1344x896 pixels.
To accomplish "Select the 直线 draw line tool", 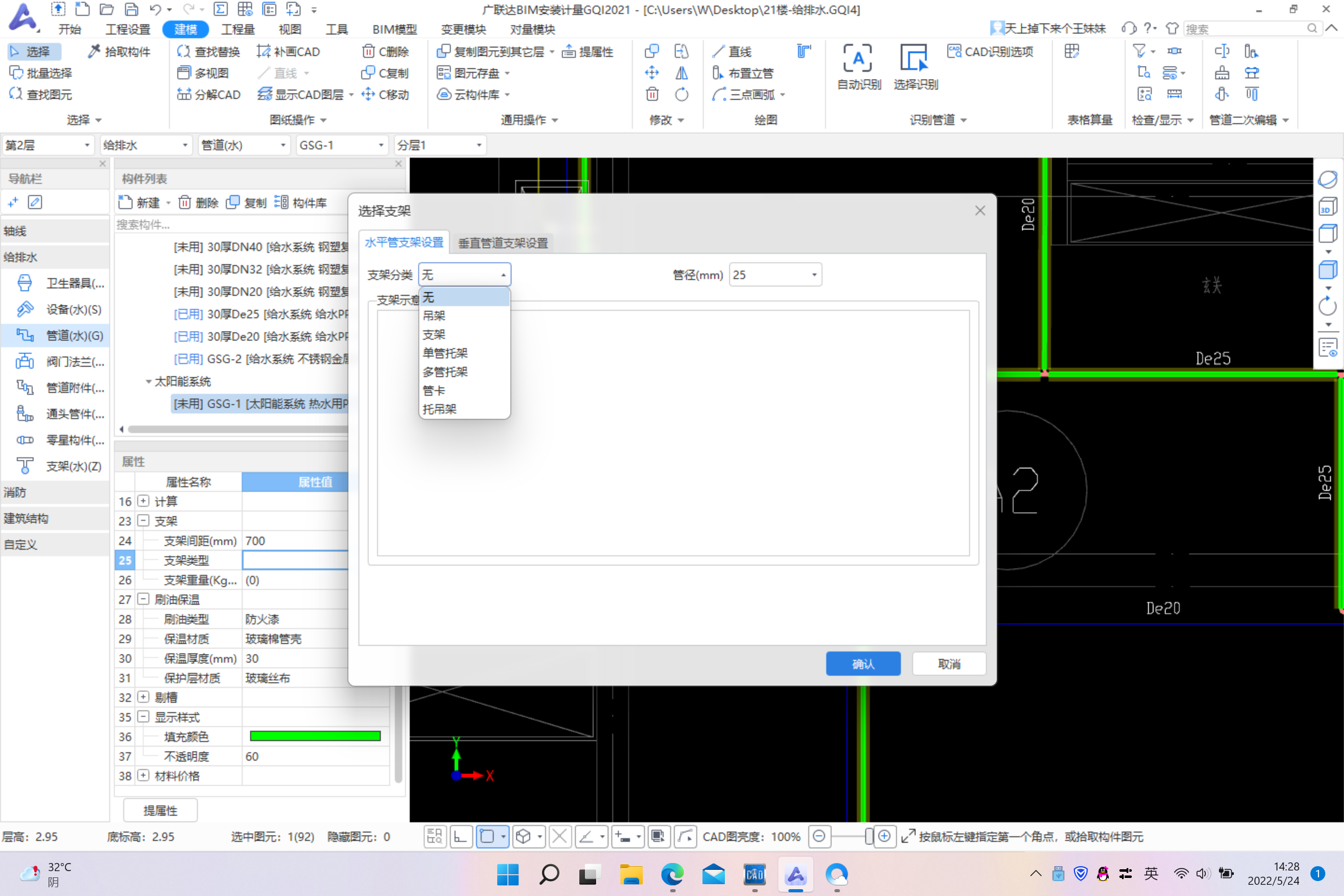I will pyautogui.click(x=732, y=52).
